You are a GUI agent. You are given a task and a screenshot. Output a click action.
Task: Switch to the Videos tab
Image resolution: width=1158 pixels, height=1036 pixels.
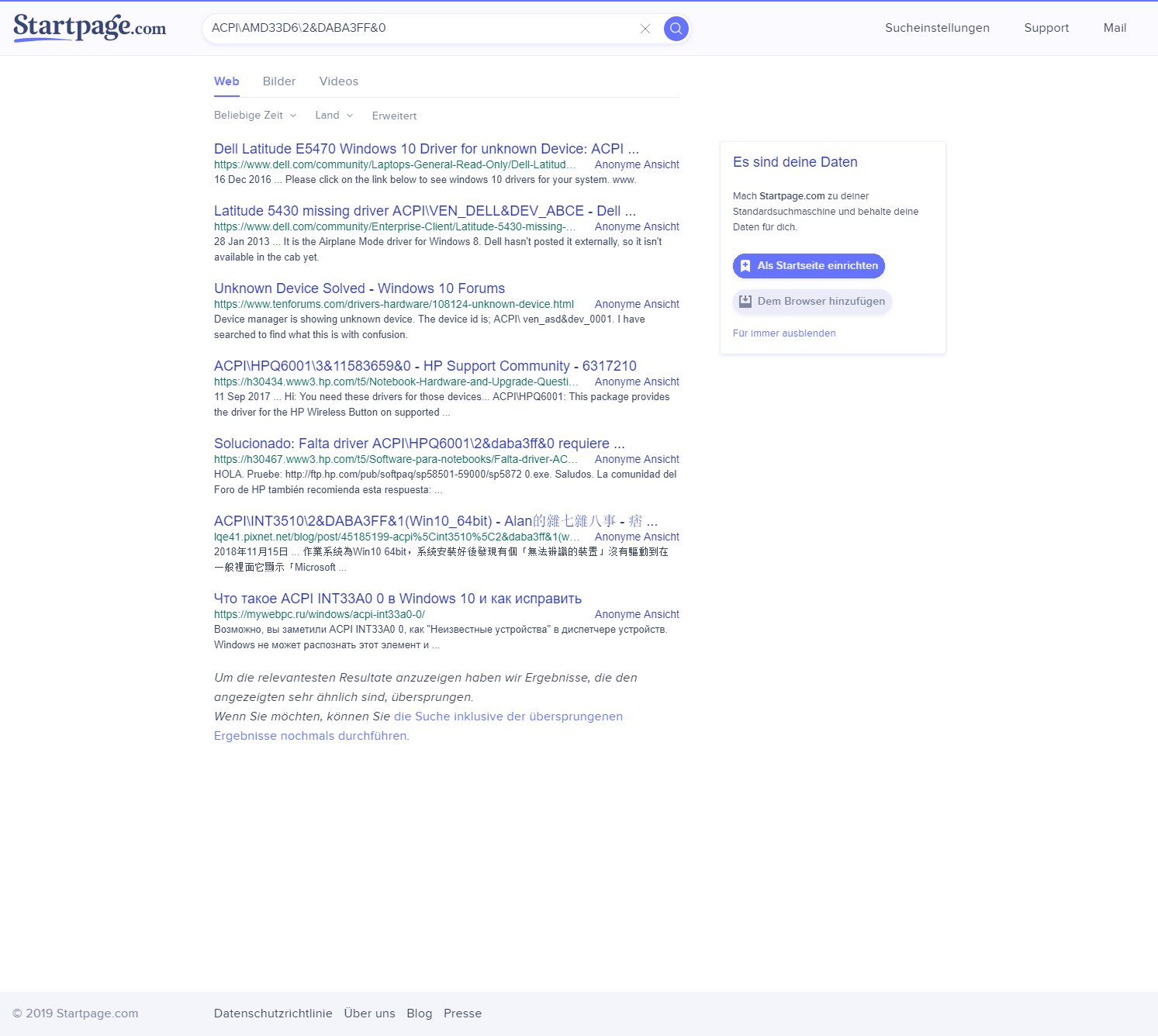(339, 81)
